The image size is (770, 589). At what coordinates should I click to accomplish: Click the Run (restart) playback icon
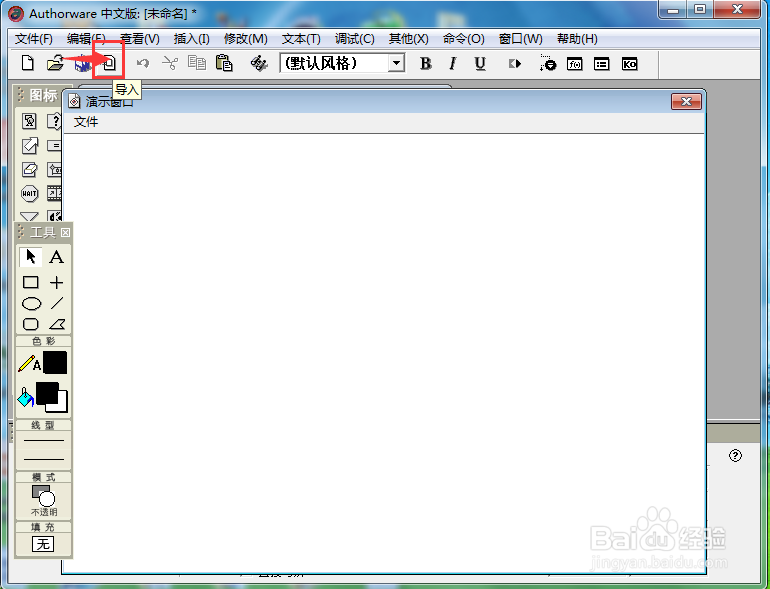coord(515,64)
